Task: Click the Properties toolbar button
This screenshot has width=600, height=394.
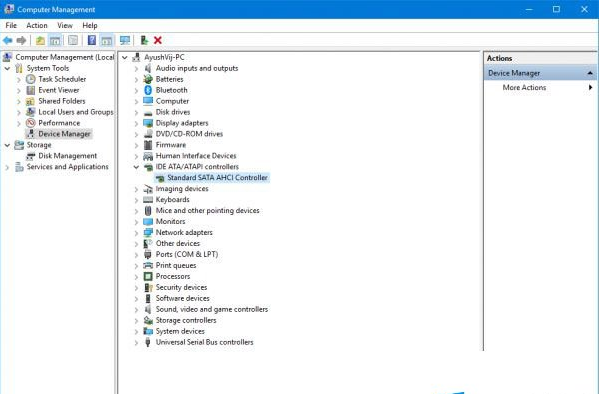Action: coord(73,40)
